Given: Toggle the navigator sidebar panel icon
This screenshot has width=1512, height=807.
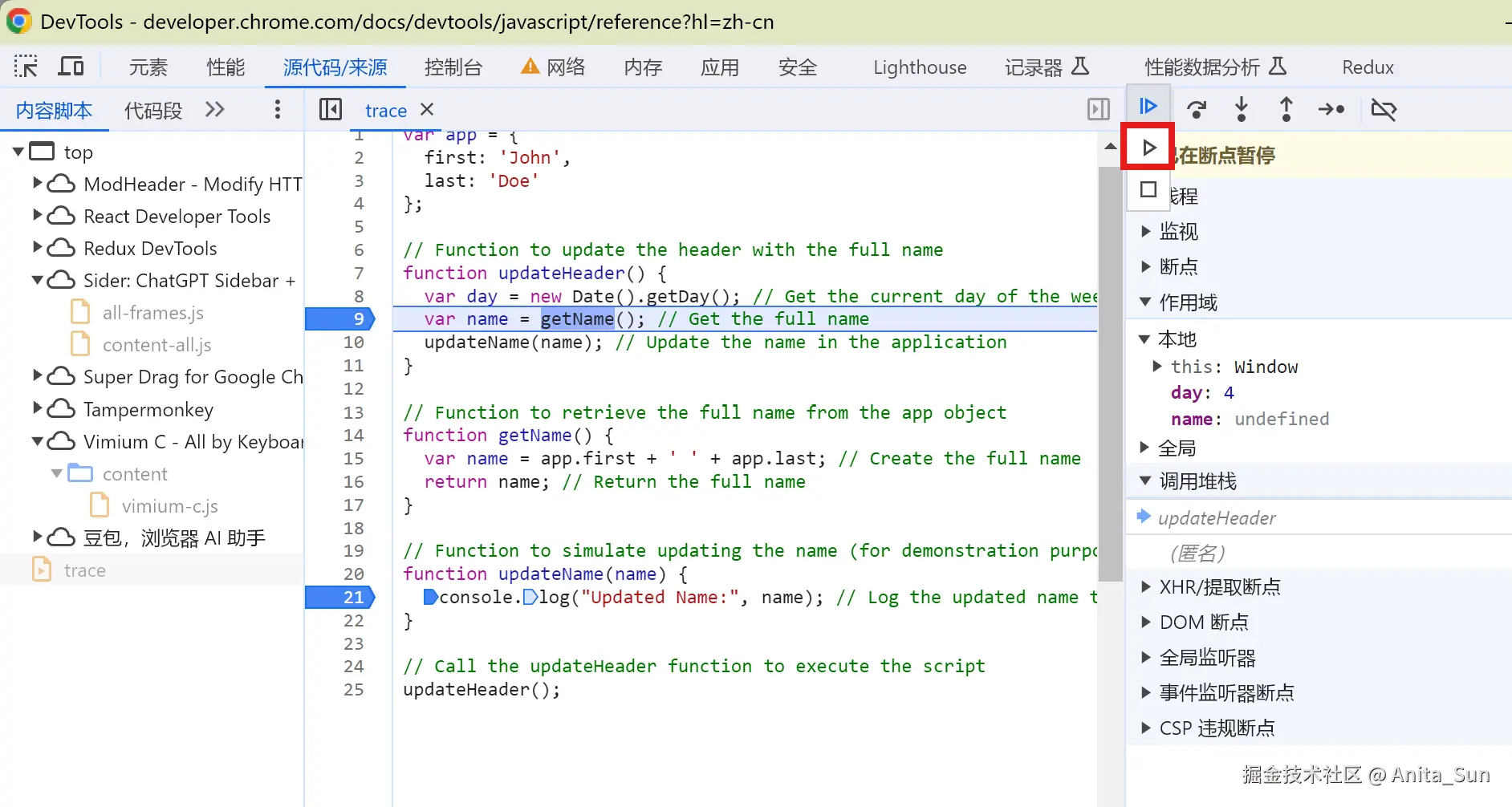Looking at the screenshot, I should coord(331,109).
